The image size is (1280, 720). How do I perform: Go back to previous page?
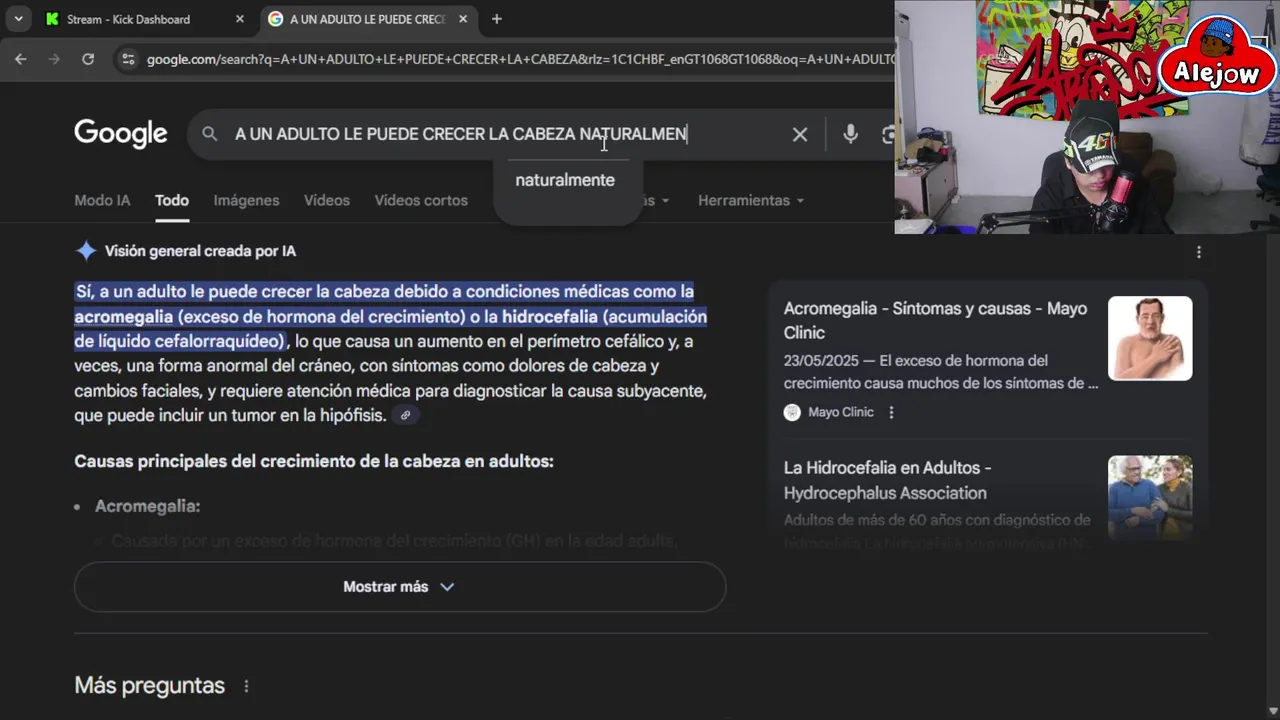[x=21, y=59]
